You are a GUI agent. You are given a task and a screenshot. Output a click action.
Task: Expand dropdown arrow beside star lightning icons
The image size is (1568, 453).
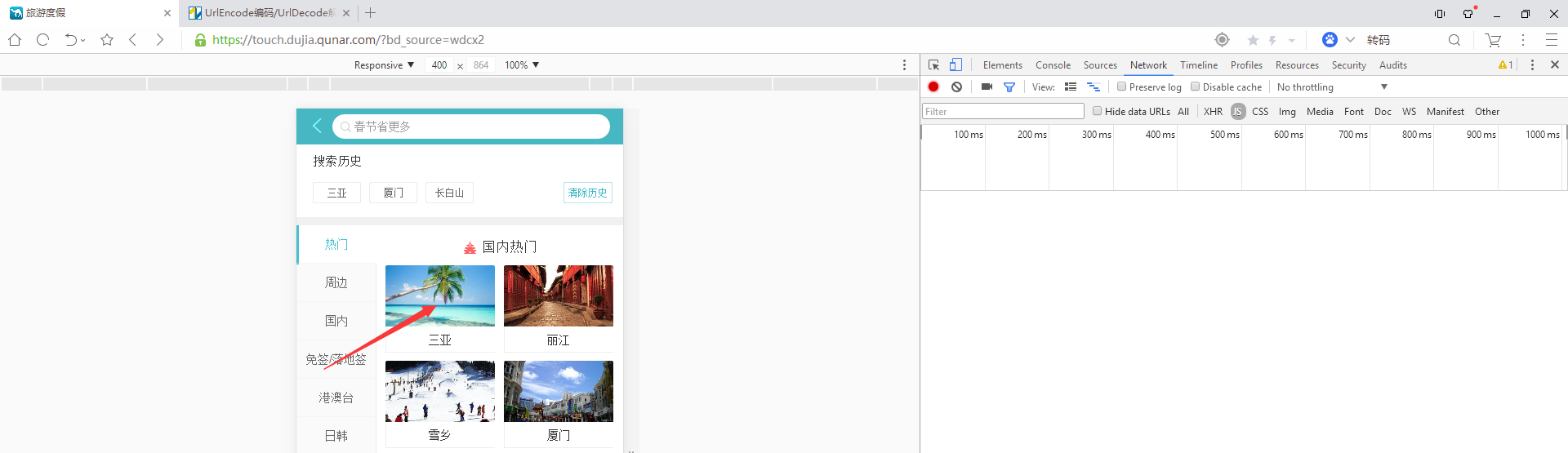(x=1292, y=40)
